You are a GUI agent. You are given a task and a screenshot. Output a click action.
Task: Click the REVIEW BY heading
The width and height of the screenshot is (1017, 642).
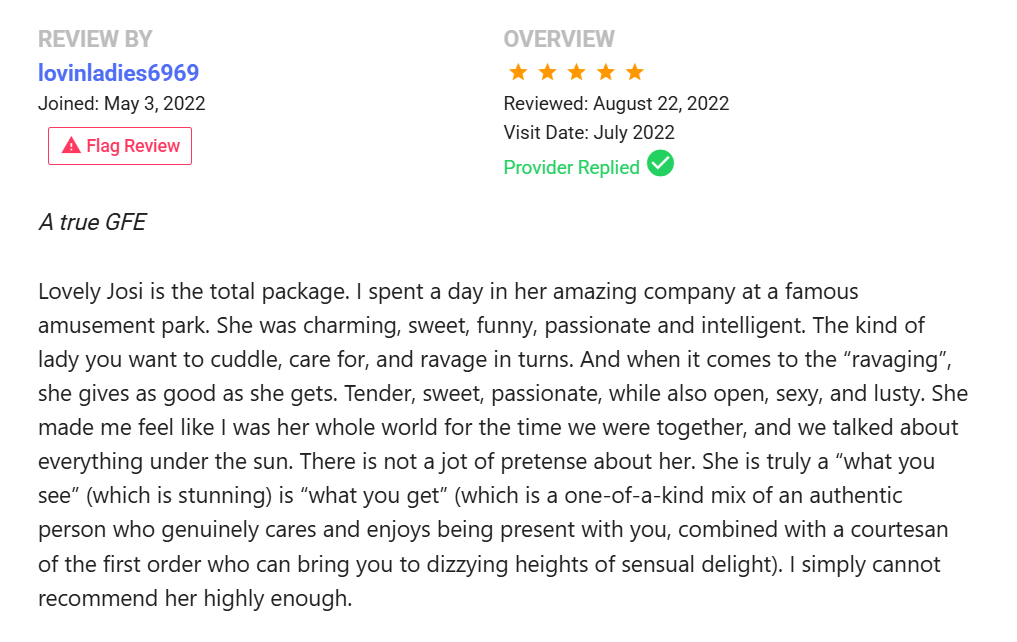coord(95,40)
